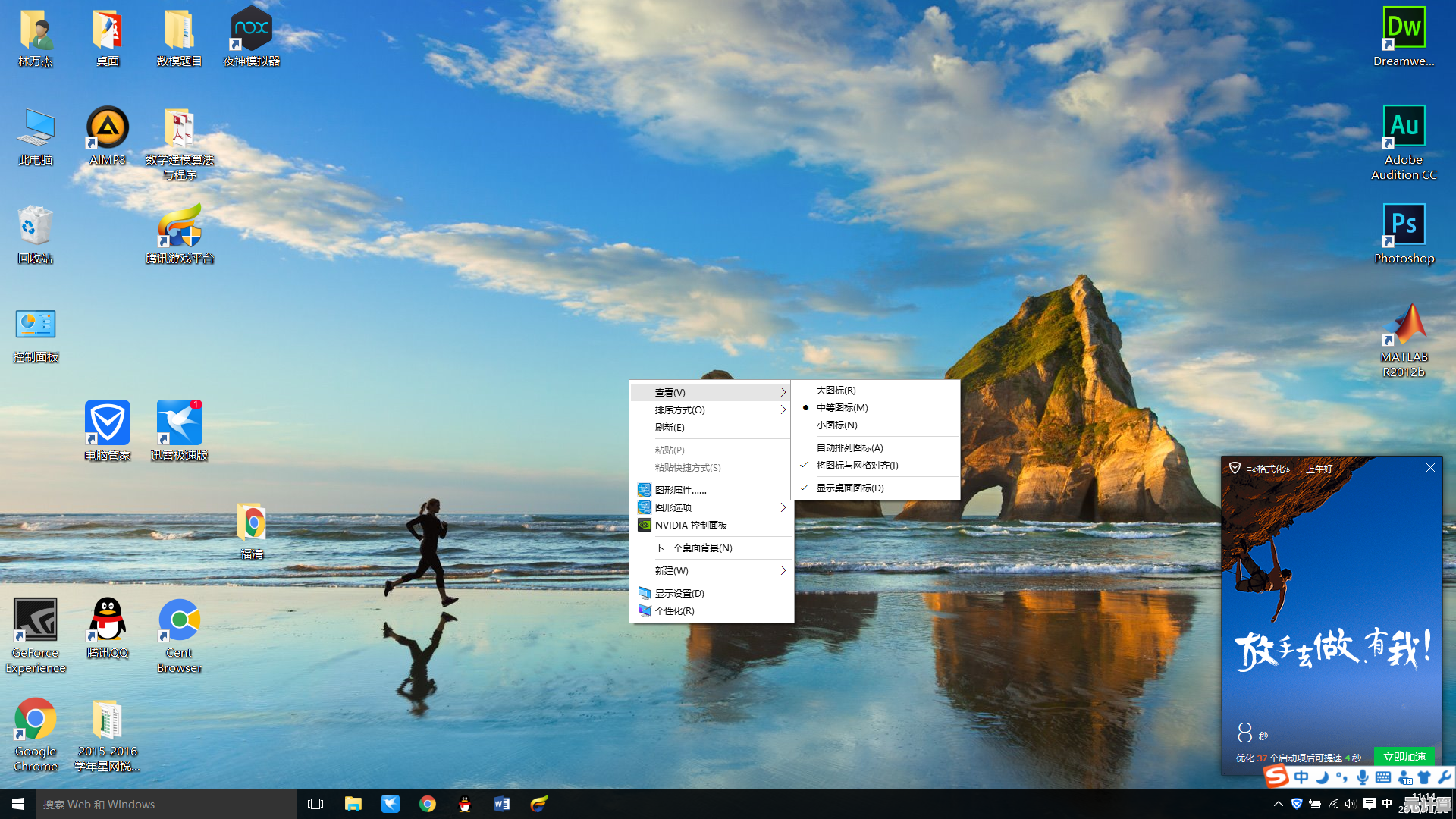Viewport: 1456px width, 819px height.
Task: Open the Nox emulator desktop icon
Action: click(251, 30)
